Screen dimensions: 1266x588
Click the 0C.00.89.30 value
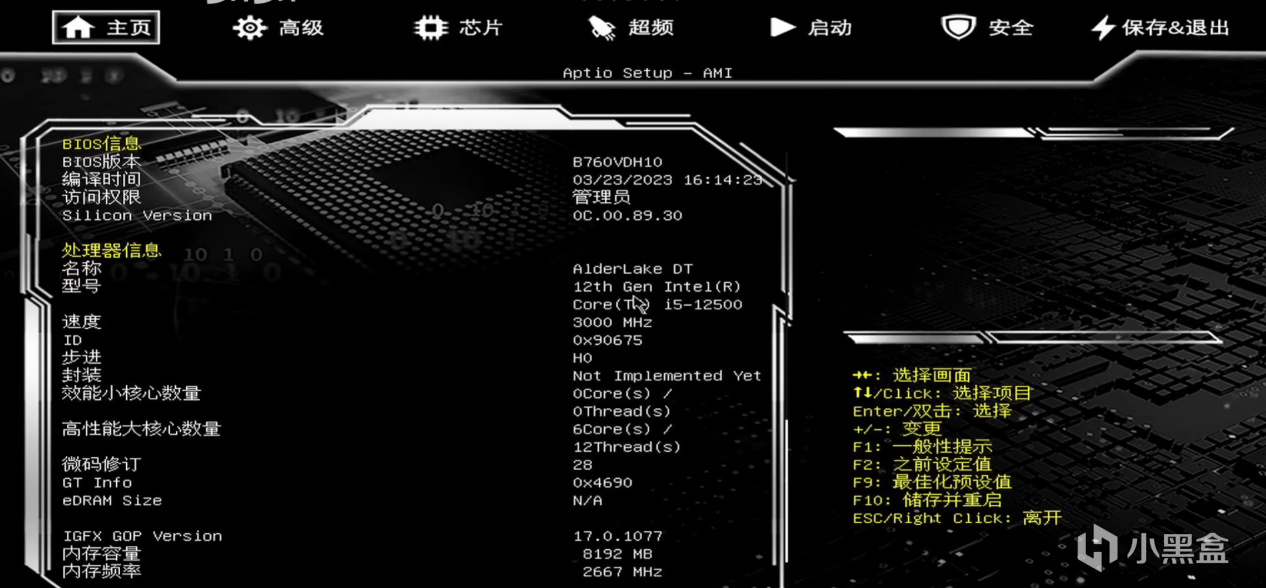click(x=627, y=215)
